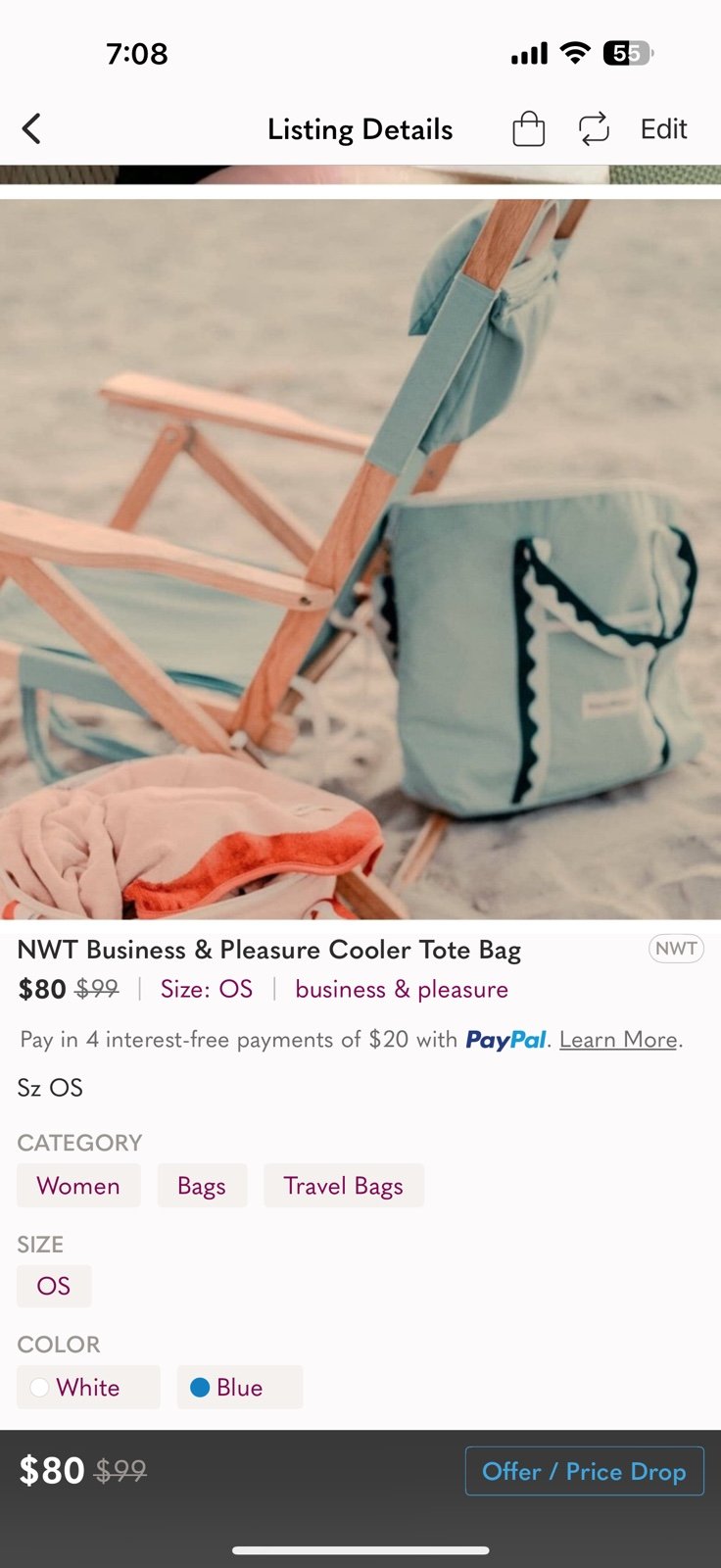This screenshot has height=1568, width=721.
Task: Open the Learn More PayPal link
Action: pyautogui.click(x=618, y=1040)
